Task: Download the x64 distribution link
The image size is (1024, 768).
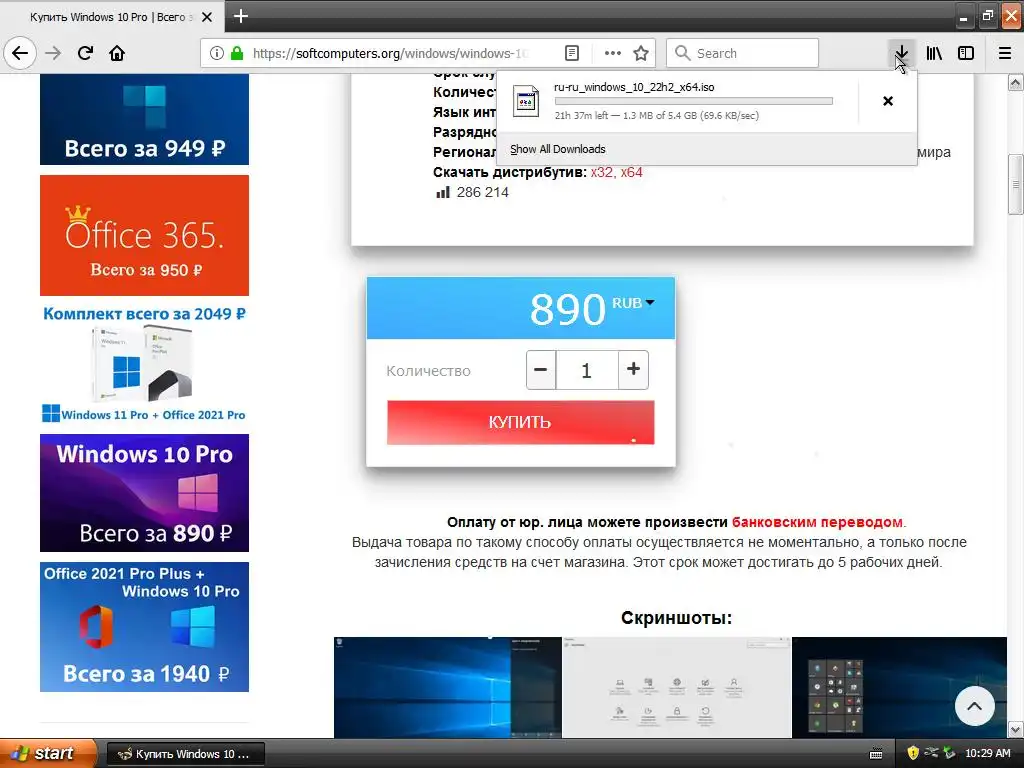Action: 632,172
